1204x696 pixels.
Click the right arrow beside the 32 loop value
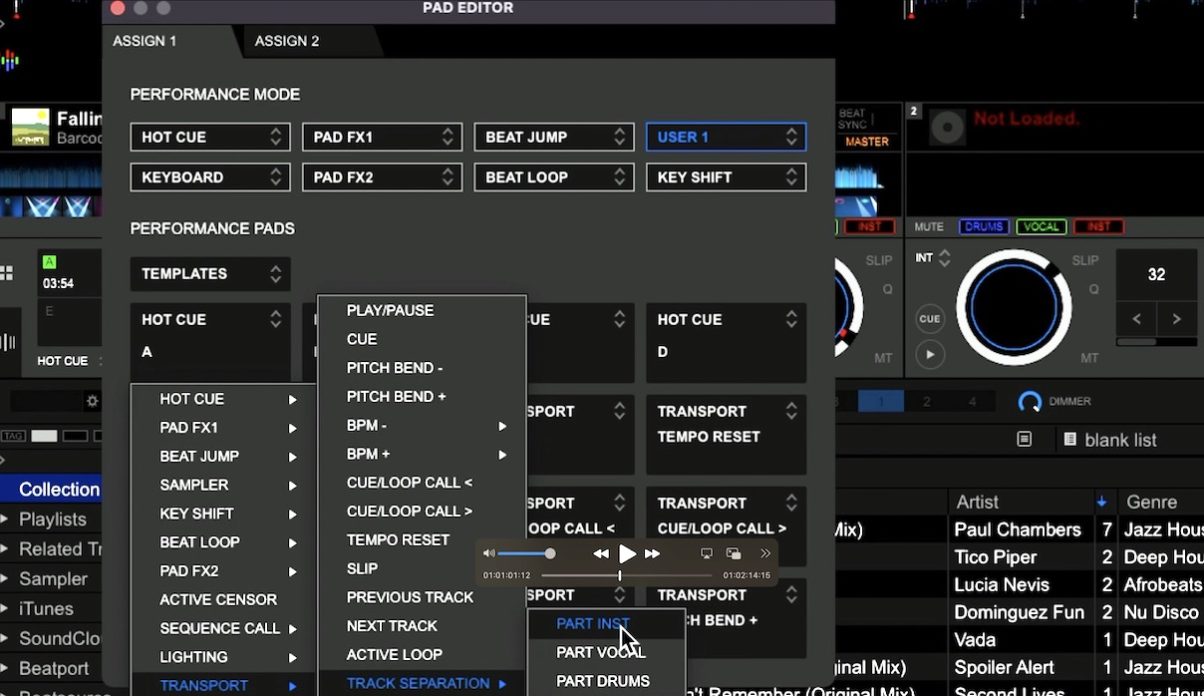pos(1175,318)
